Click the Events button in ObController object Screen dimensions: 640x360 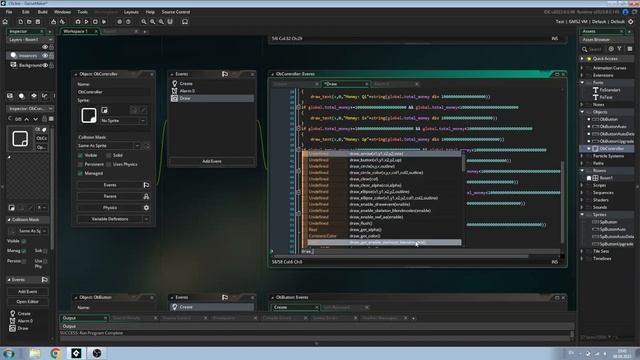tap(113, 185)
